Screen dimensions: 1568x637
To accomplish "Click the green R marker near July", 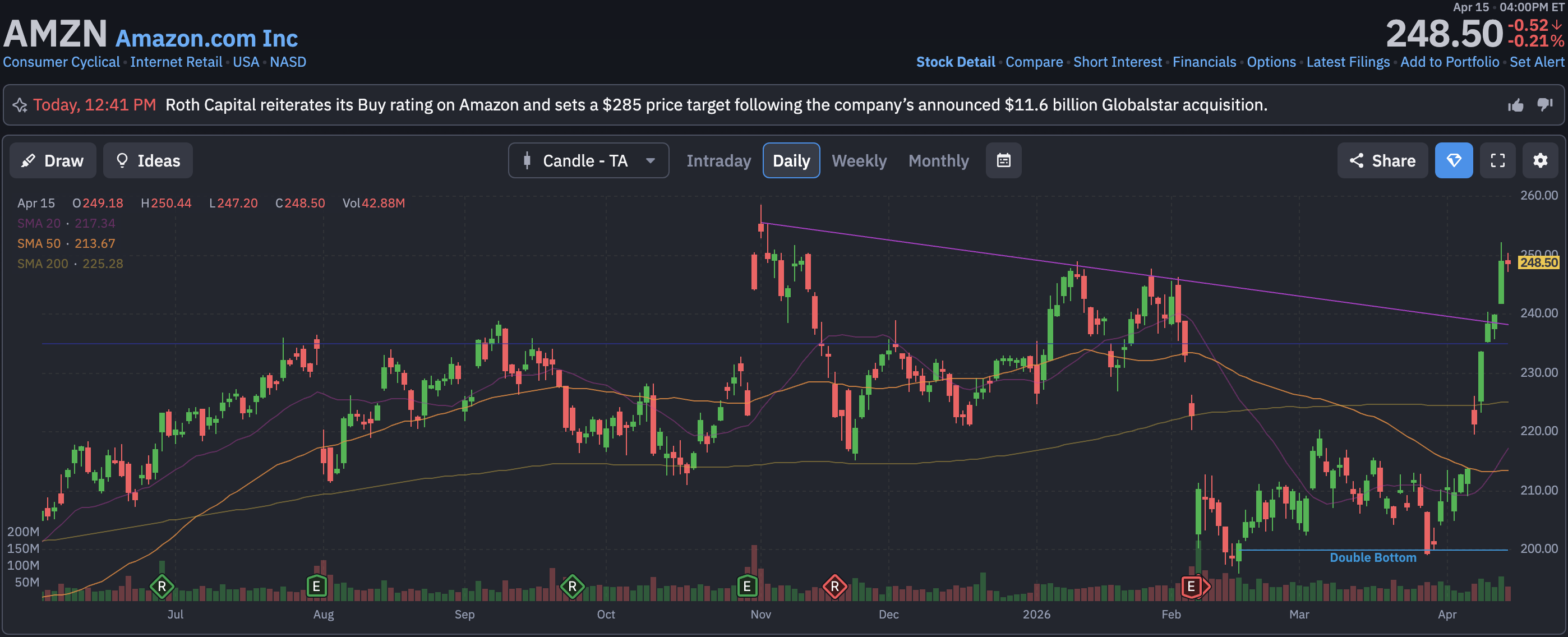I will tap(162, 587).
